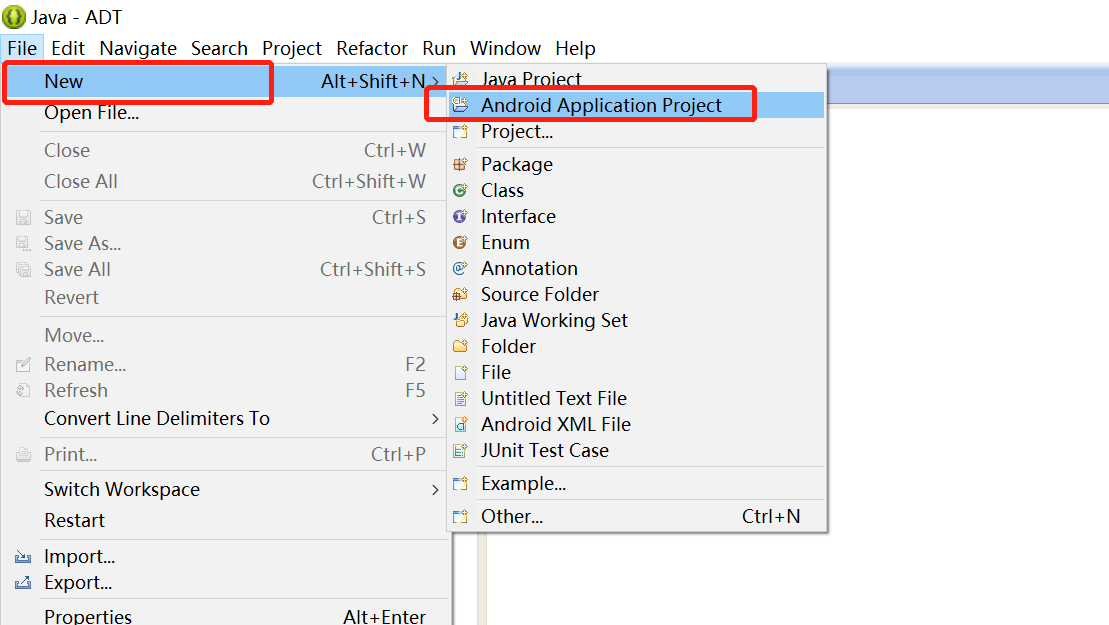The width and height of the screenshot is (1109, 625).
Task: Select Untitled Text File entry
Action: 637,398
